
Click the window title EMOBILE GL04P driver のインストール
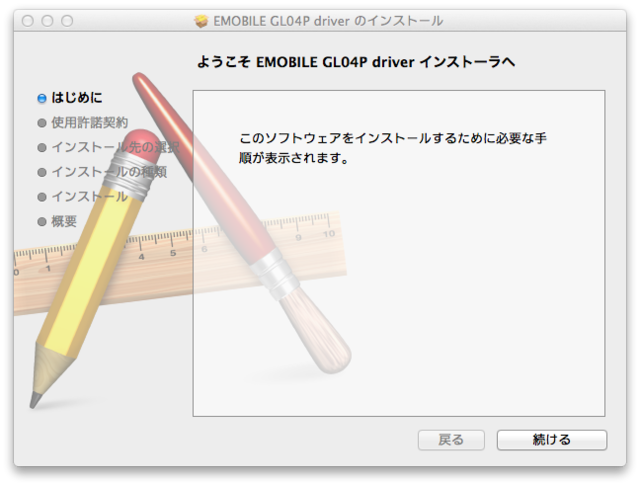pos(328,21)
